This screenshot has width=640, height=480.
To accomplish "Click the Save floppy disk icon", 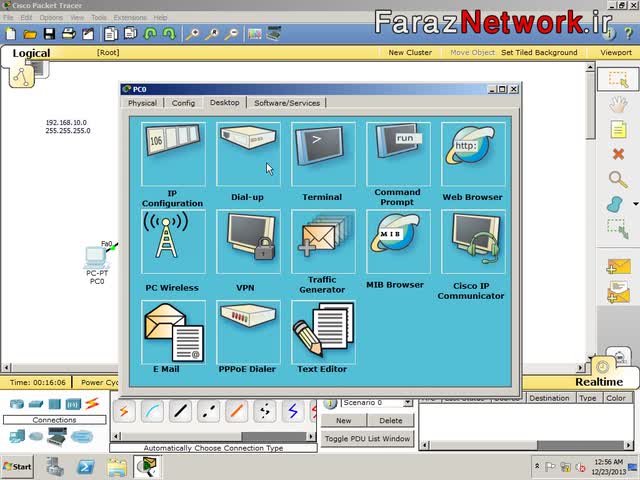I will pyautogui.click(x=49, y=34).
